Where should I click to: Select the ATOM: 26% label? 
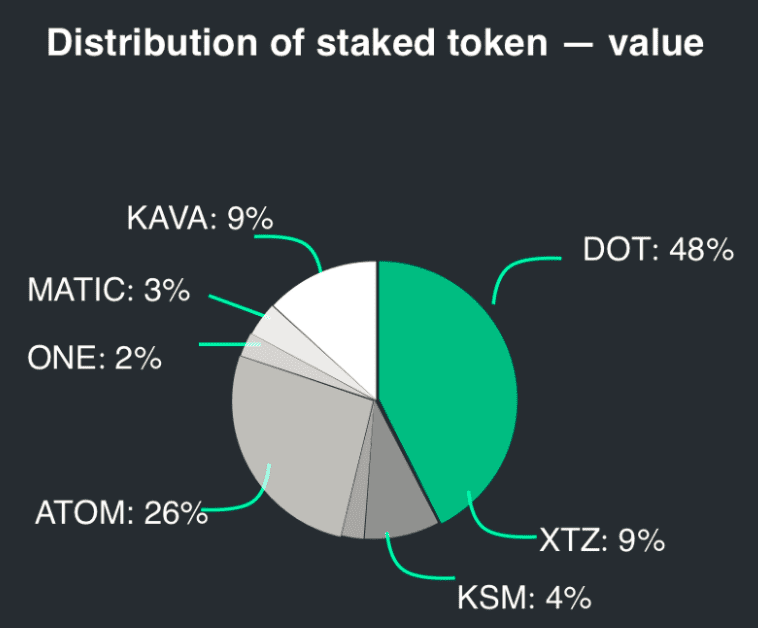click(121, 512)
